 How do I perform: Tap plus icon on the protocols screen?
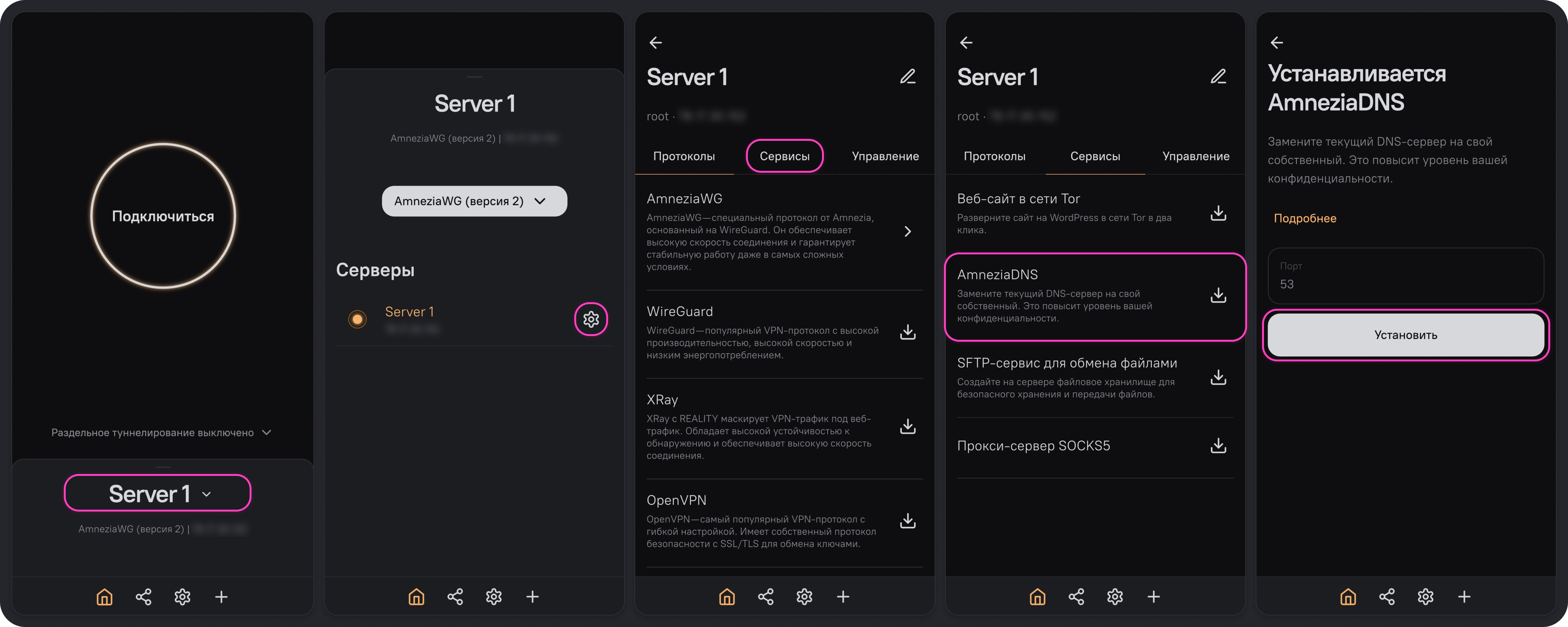tap(843, 597)
